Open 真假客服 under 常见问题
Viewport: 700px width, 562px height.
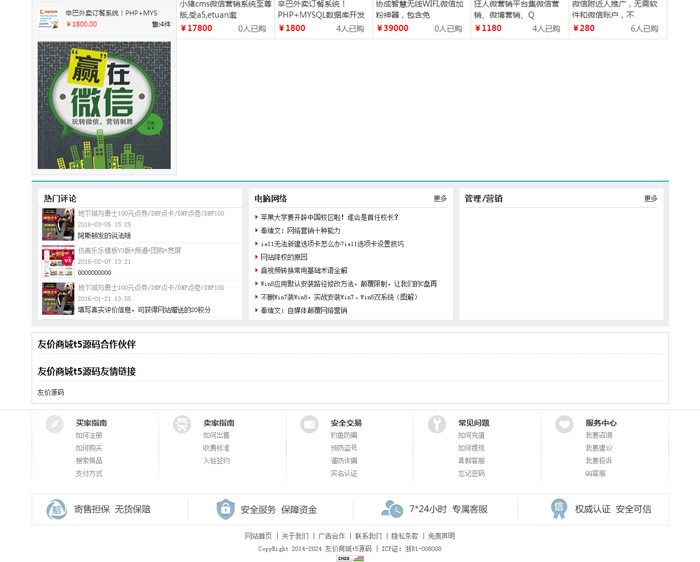click(471, 460)
